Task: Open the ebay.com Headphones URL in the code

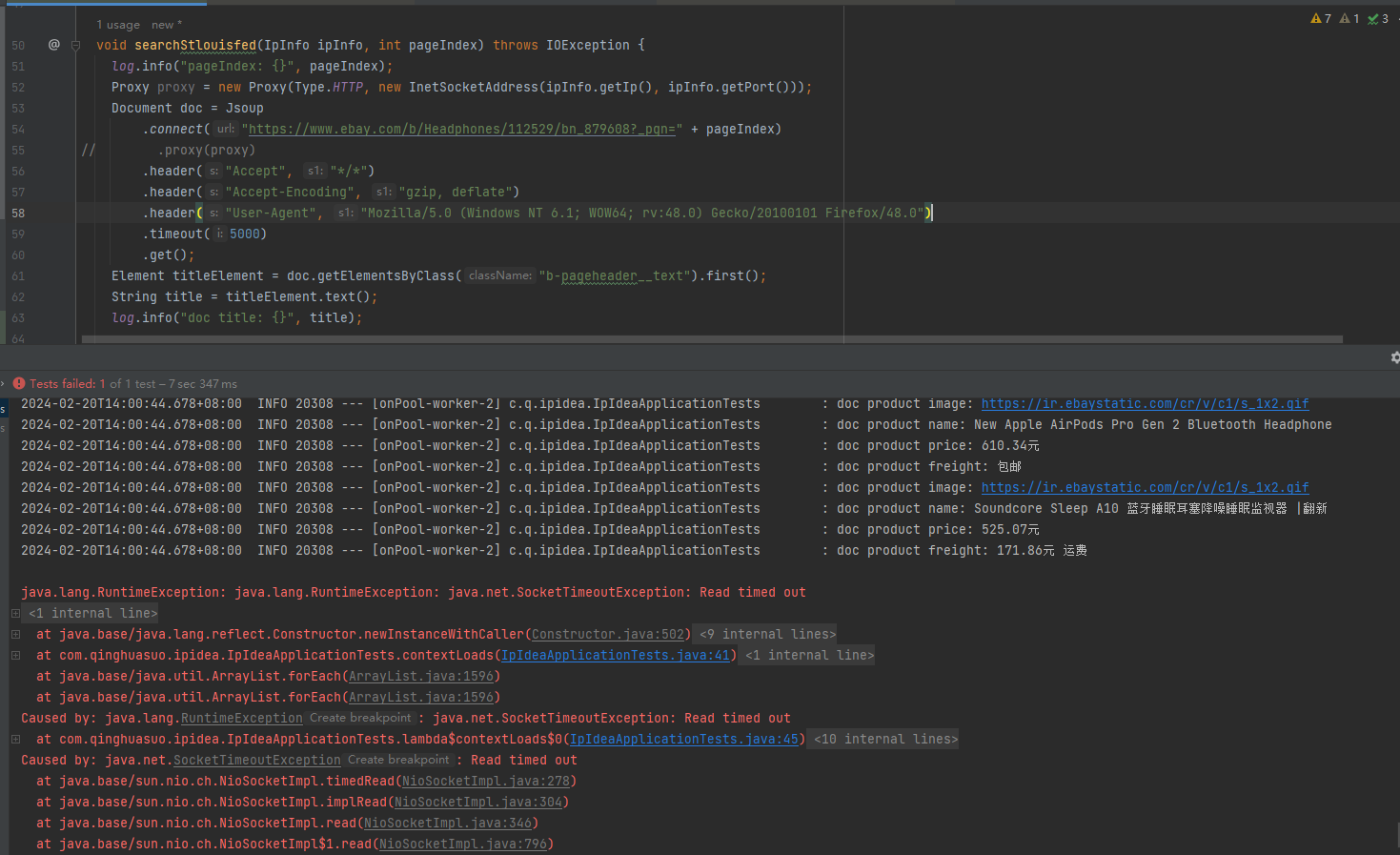Action: 461,129
